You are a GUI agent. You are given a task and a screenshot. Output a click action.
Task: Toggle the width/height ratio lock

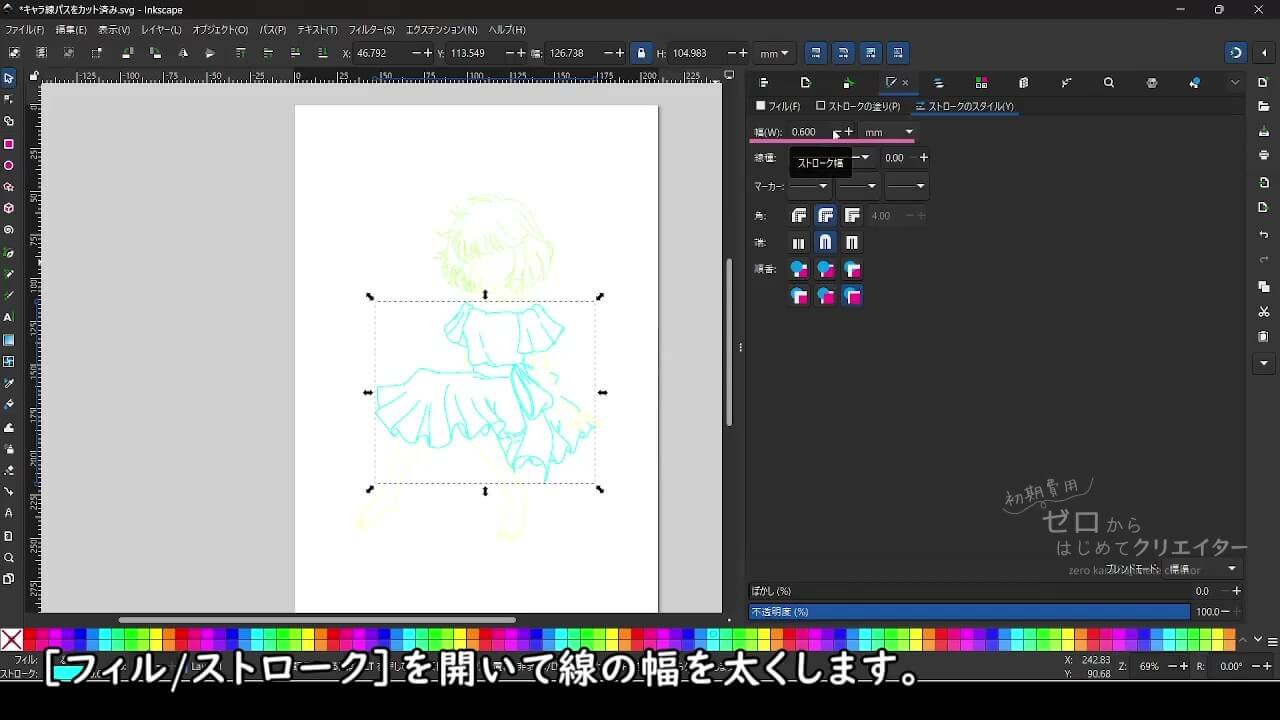tap(642, 53)
